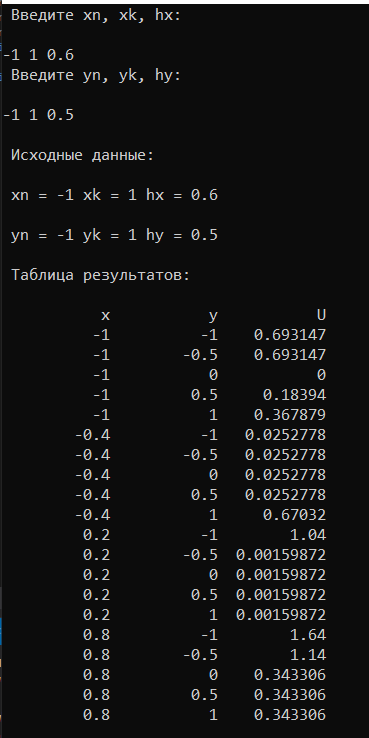Click the x value -1 in the row with U 0.18394
This screenshot has height=738, width=369.
point(101,395)
